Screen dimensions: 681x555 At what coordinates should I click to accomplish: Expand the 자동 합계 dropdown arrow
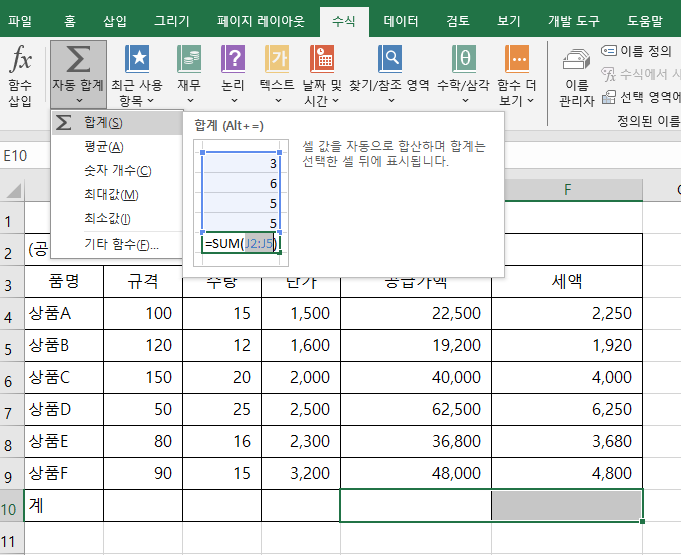[79, 101]
